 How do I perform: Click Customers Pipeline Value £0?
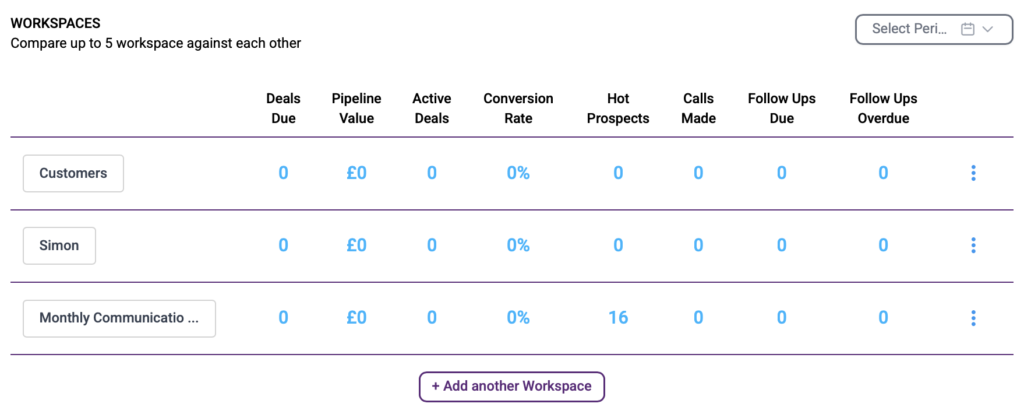(x=357, y=173)
